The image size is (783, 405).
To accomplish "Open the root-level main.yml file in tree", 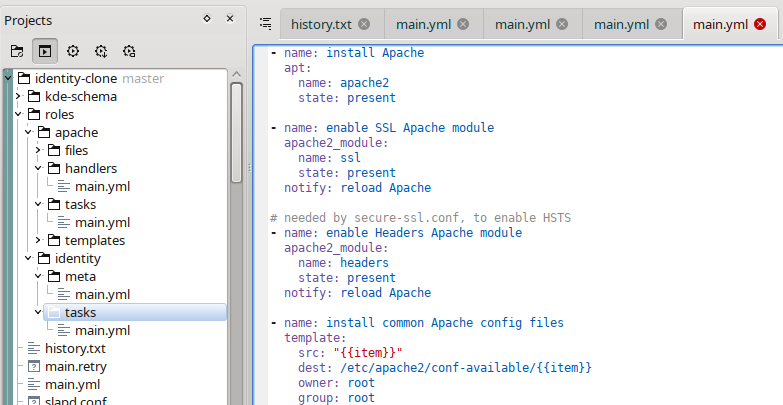I will click(x=72, y=384).
